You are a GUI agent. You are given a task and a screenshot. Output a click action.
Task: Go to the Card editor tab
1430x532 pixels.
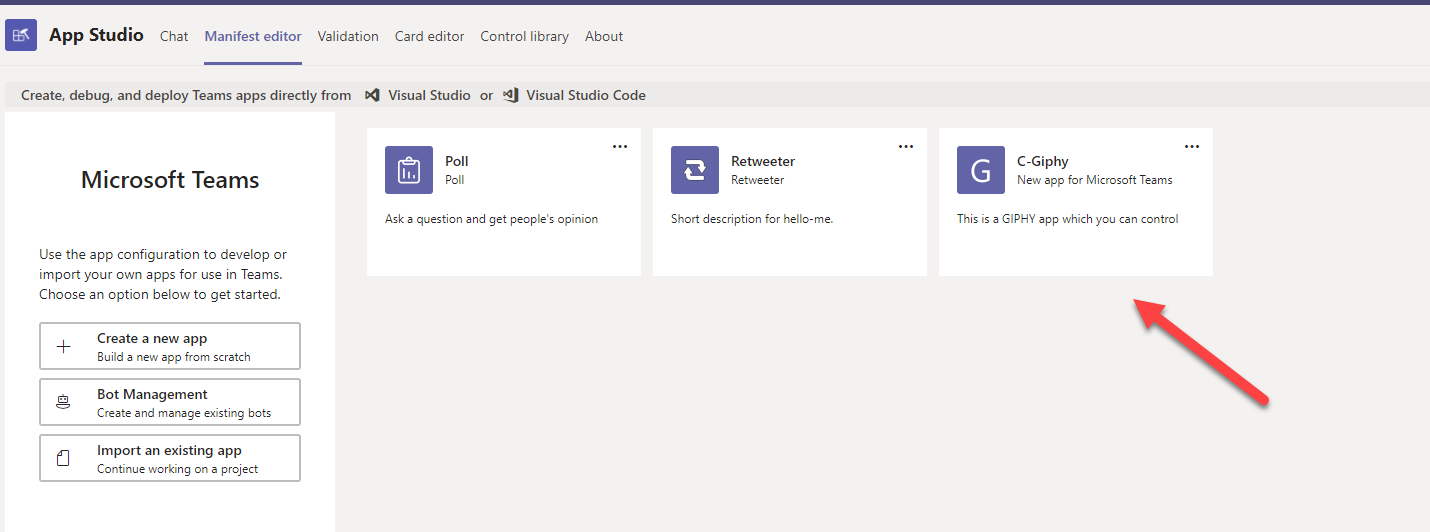430,36
